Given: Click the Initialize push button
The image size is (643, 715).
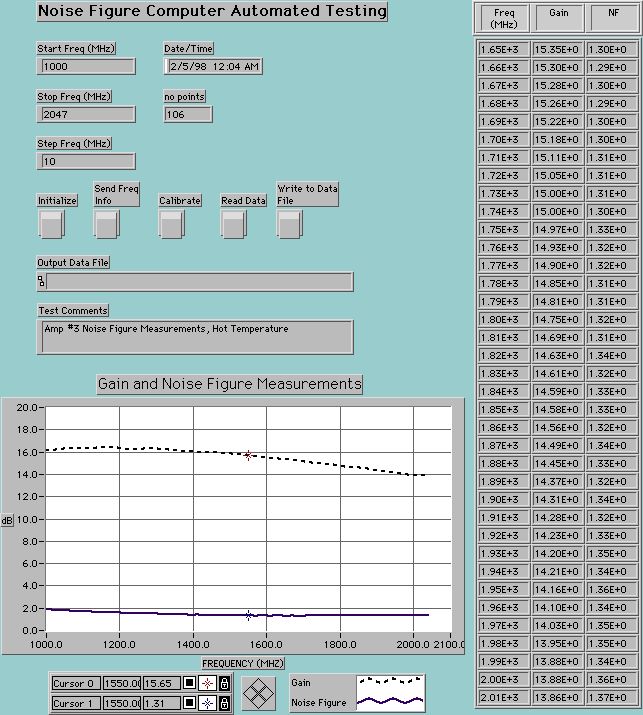Looking at the screenshot, I should [51, 224].
